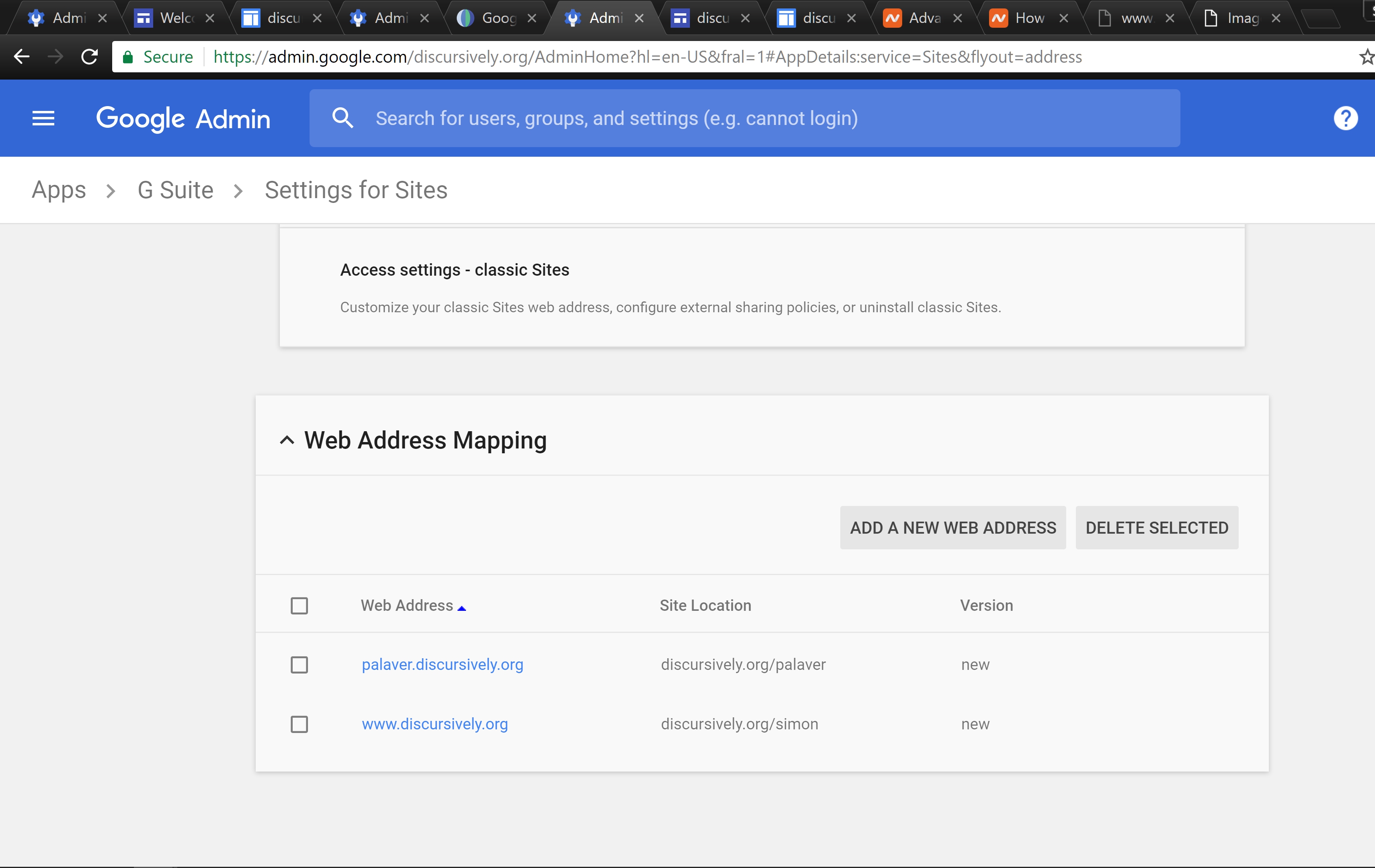Open a new browser tab
The height and width of the screenshot is (868, 1375).
[1321, 19]
